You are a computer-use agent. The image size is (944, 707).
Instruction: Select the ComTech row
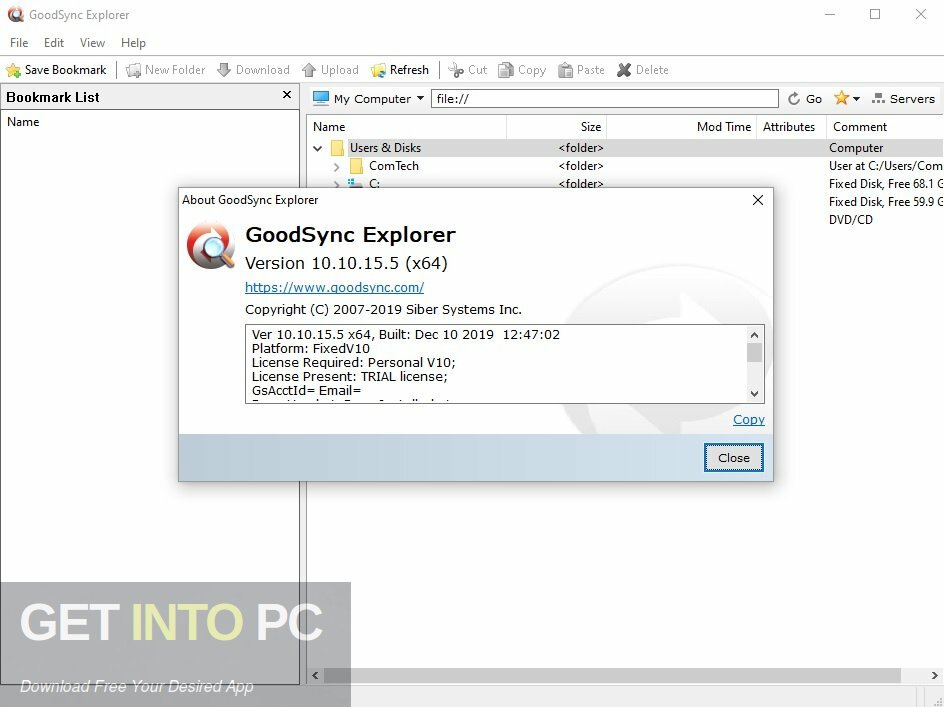point(625,166)
